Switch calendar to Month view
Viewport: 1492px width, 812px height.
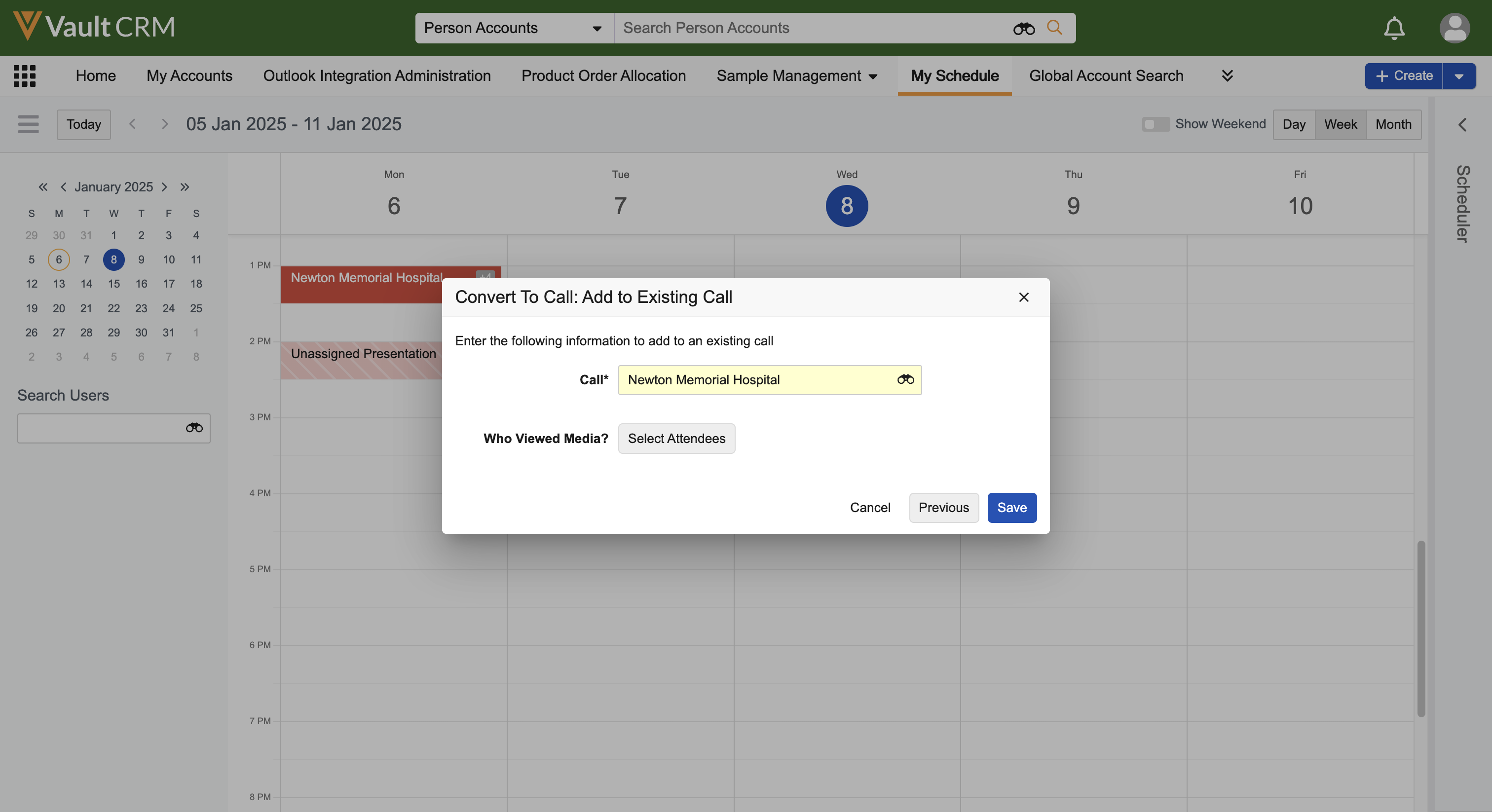[x=1393, y=124]
